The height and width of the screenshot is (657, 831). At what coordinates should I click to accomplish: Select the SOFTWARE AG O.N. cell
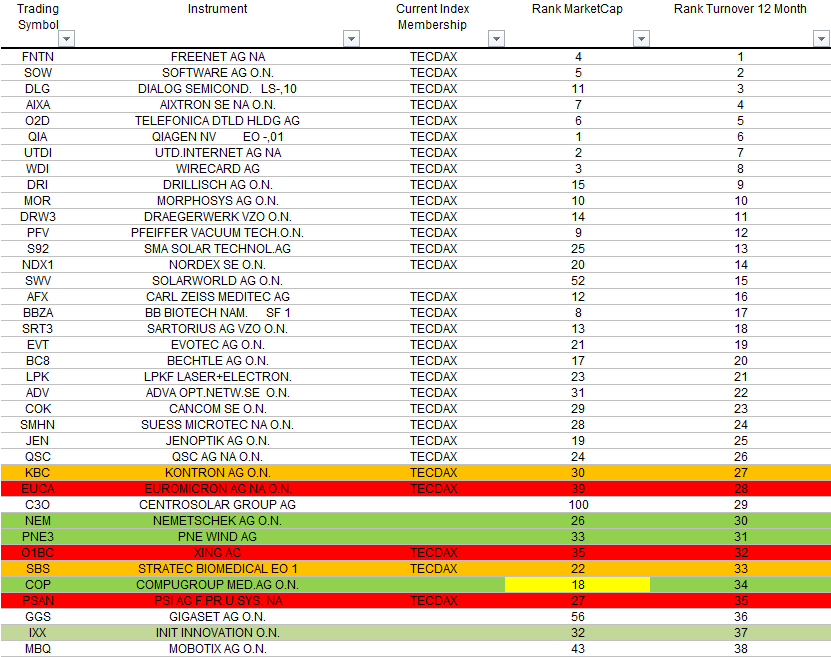pyautogui.click(x=218, y=73)
